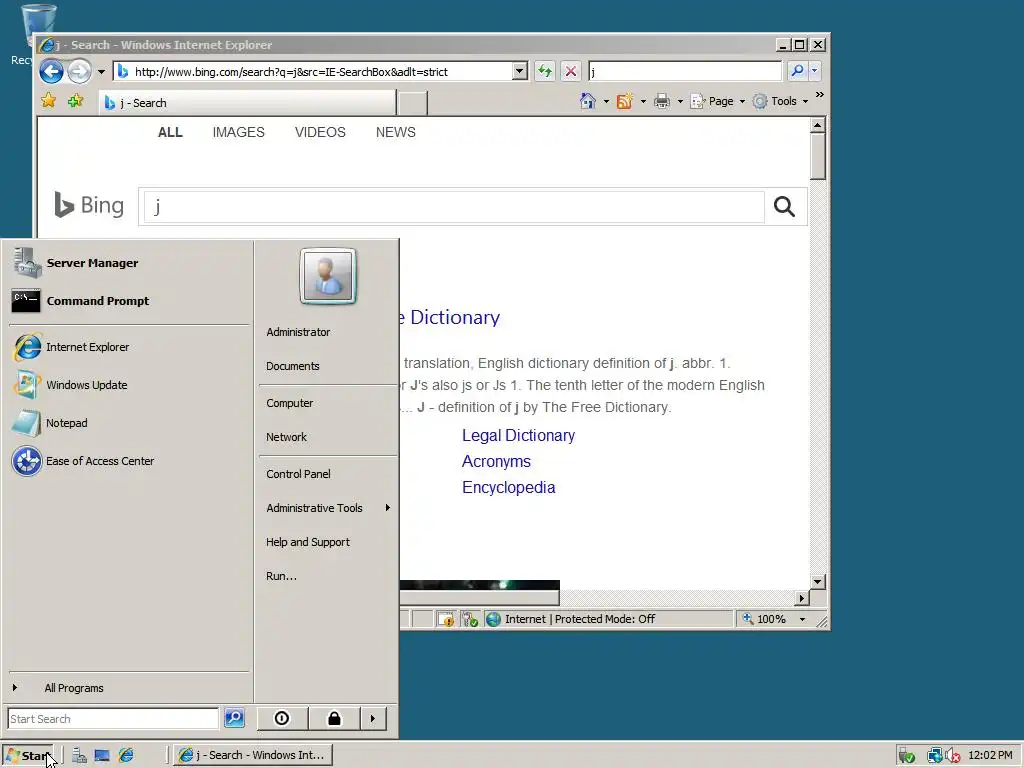Click the Bing search magnifier button

click(x=784, y=206)
